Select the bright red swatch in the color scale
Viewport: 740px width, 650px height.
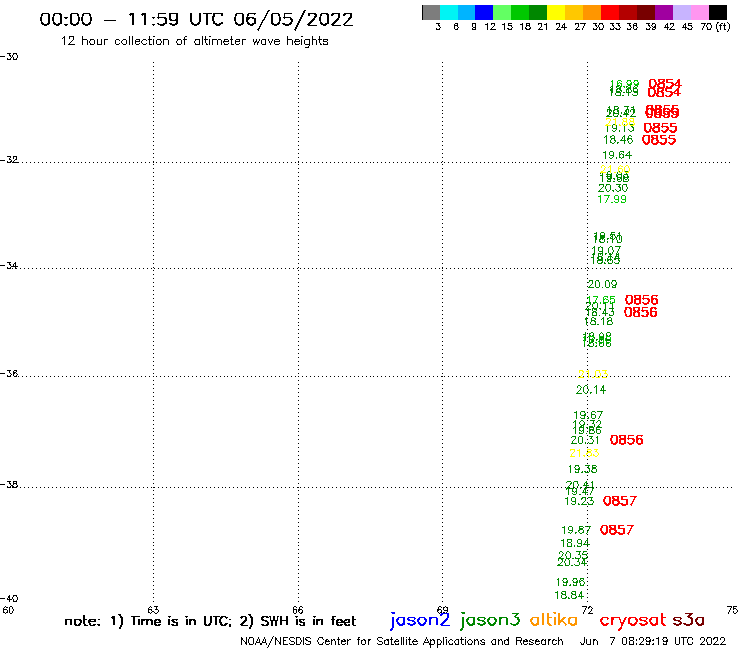tap(610, 12)
